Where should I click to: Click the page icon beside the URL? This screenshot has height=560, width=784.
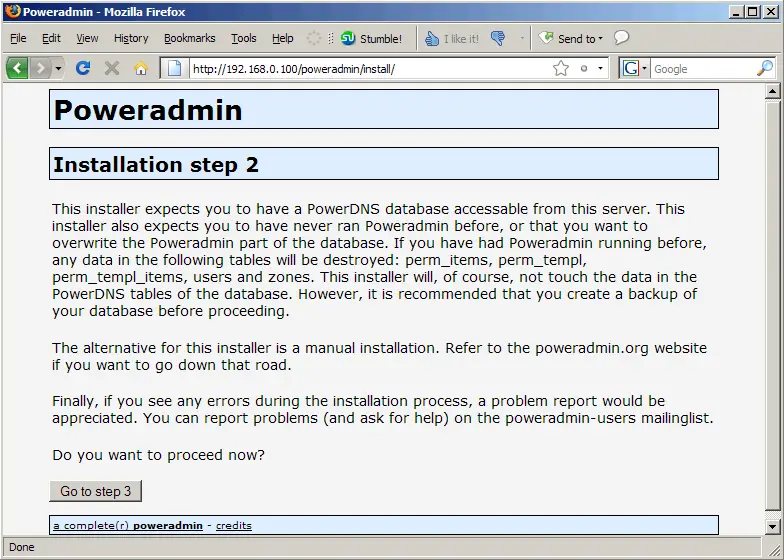click(174, 68)
